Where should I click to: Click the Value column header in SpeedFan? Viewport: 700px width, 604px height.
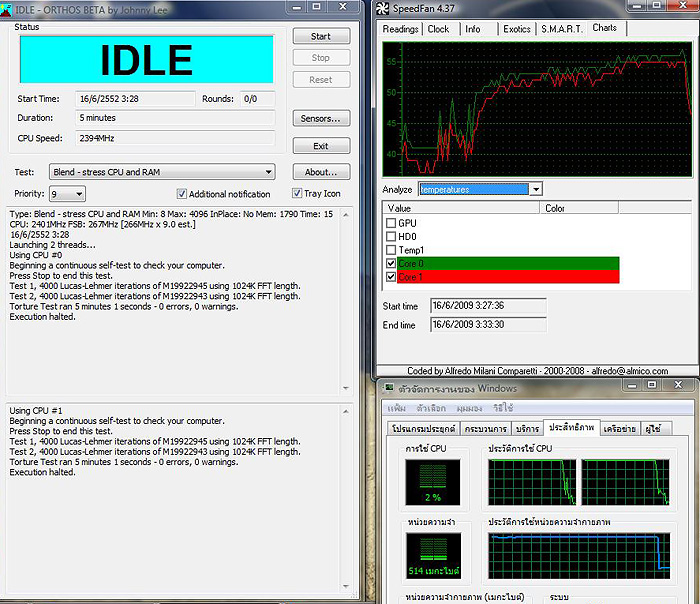(x=461, y=208)
